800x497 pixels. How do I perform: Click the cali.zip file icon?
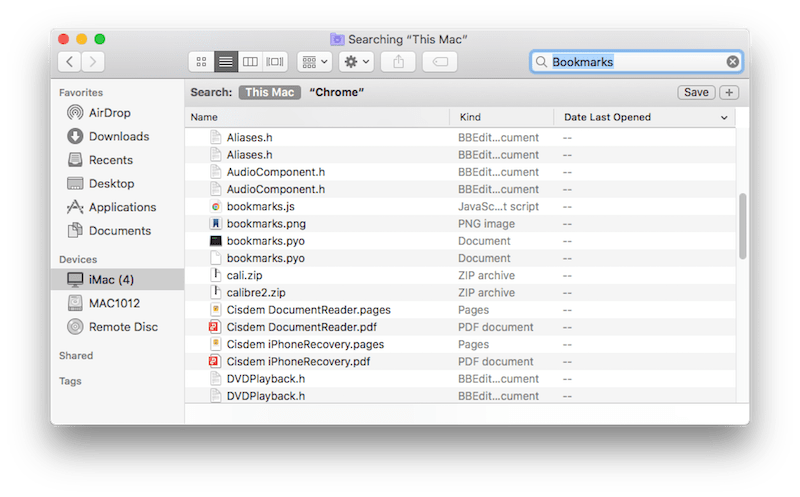point(216,275)
